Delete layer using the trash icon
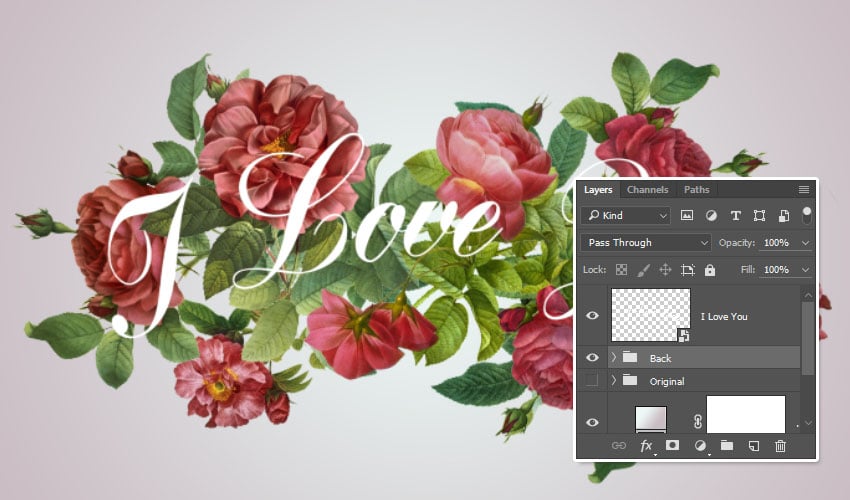Screen dimensions: 850x500 click(x=781, y=446)
